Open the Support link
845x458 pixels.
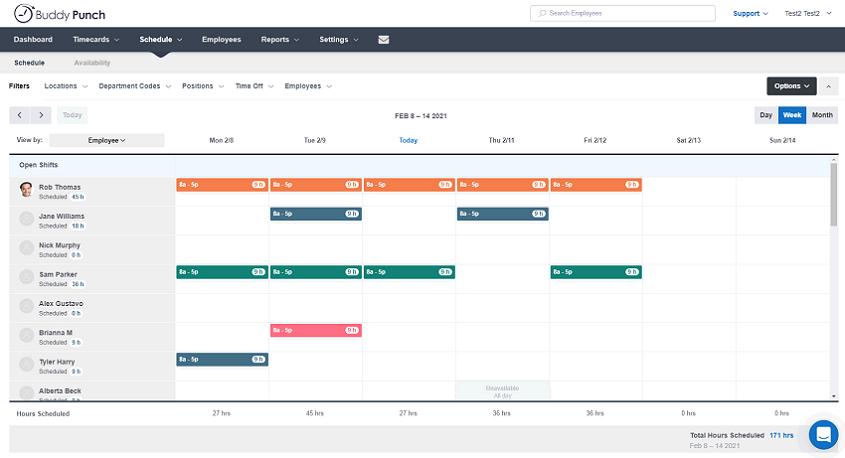click(x=750, y=13)
